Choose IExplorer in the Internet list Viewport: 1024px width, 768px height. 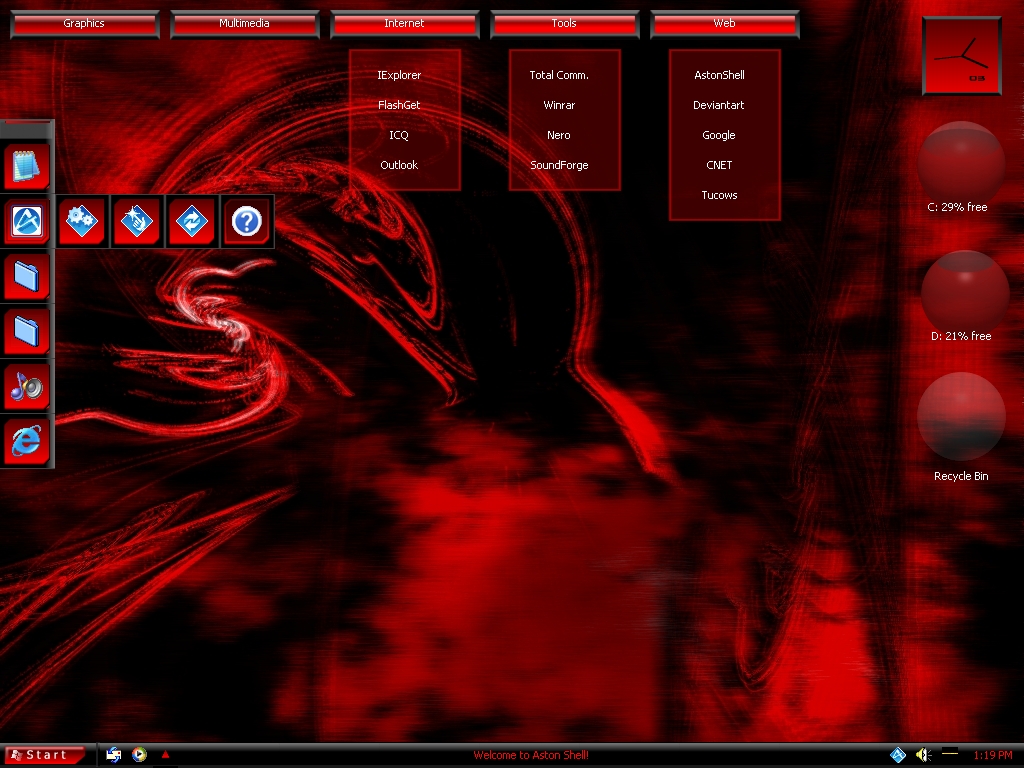click(399, 75)
